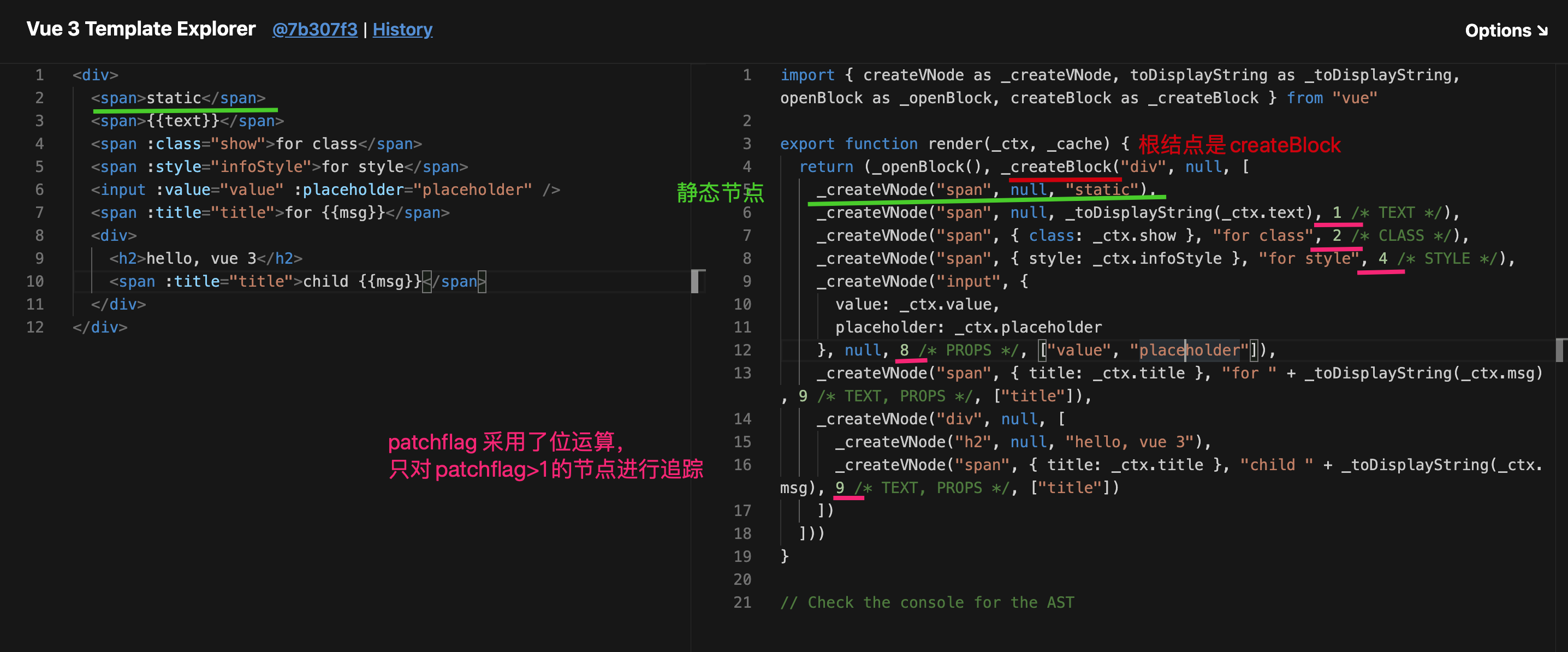Click the left editor scrollbar marker

[694, 281]
